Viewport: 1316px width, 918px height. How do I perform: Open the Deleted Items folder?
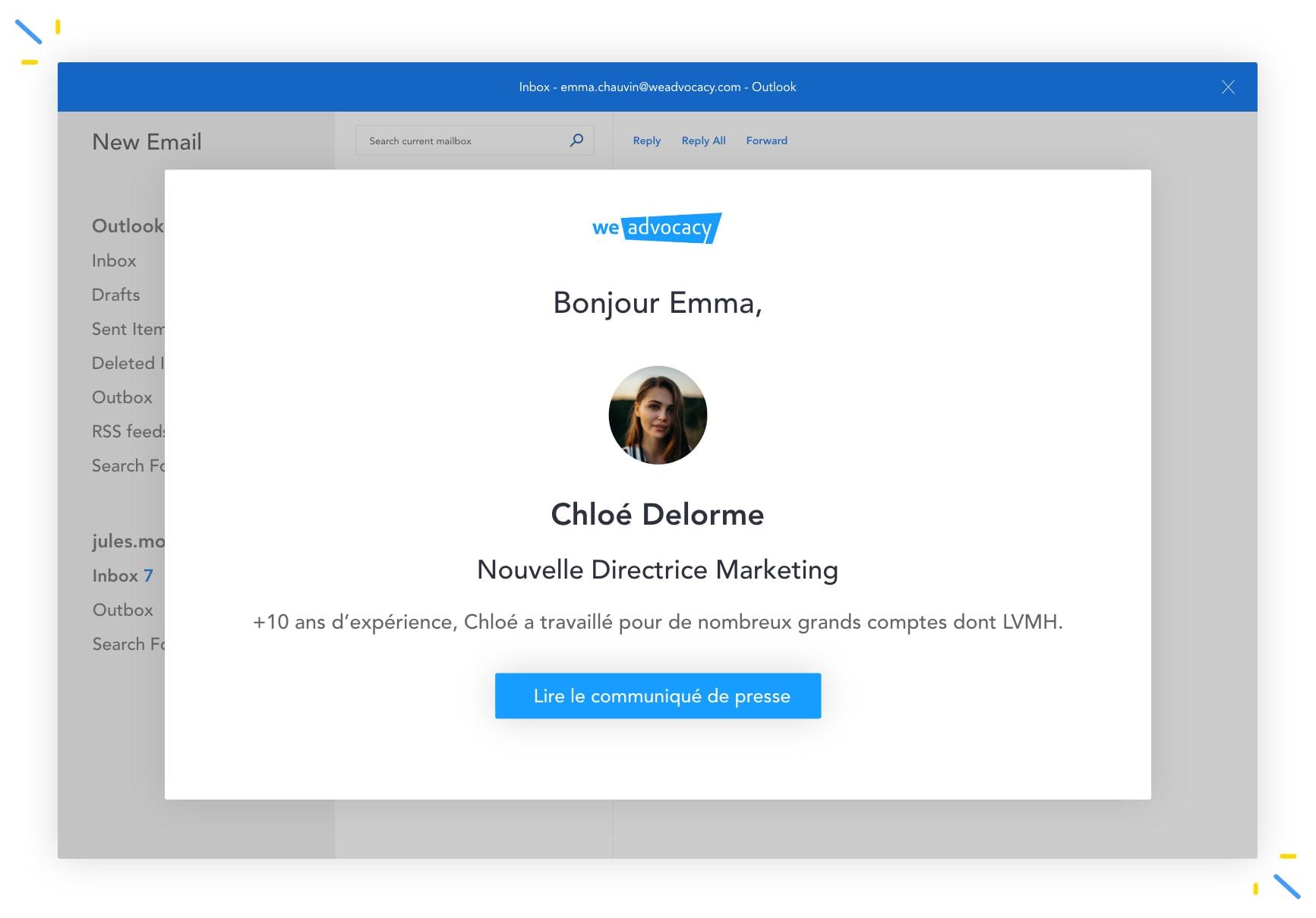point(128,363)
